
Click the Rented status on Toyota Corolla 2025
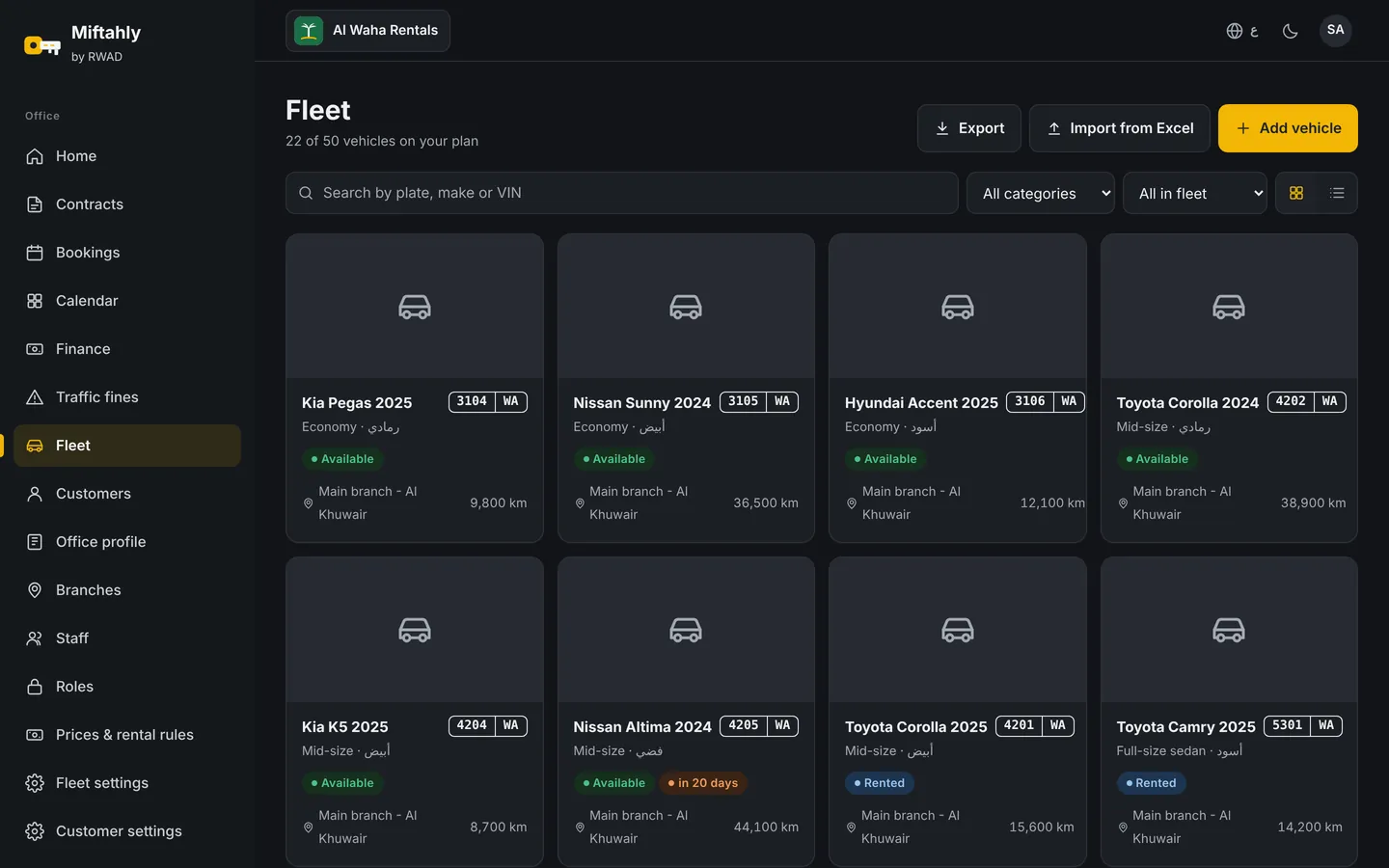(x=879, y=783)
